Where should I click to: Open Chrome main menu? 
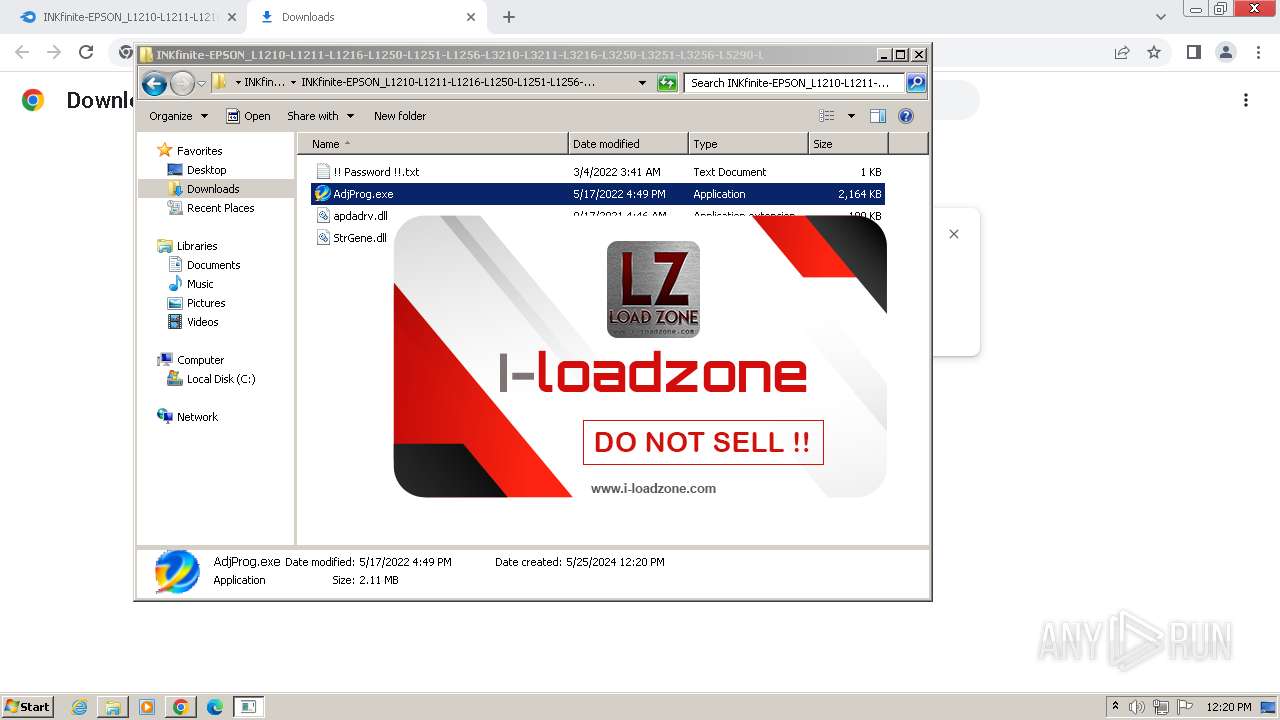coord(1258,52)
